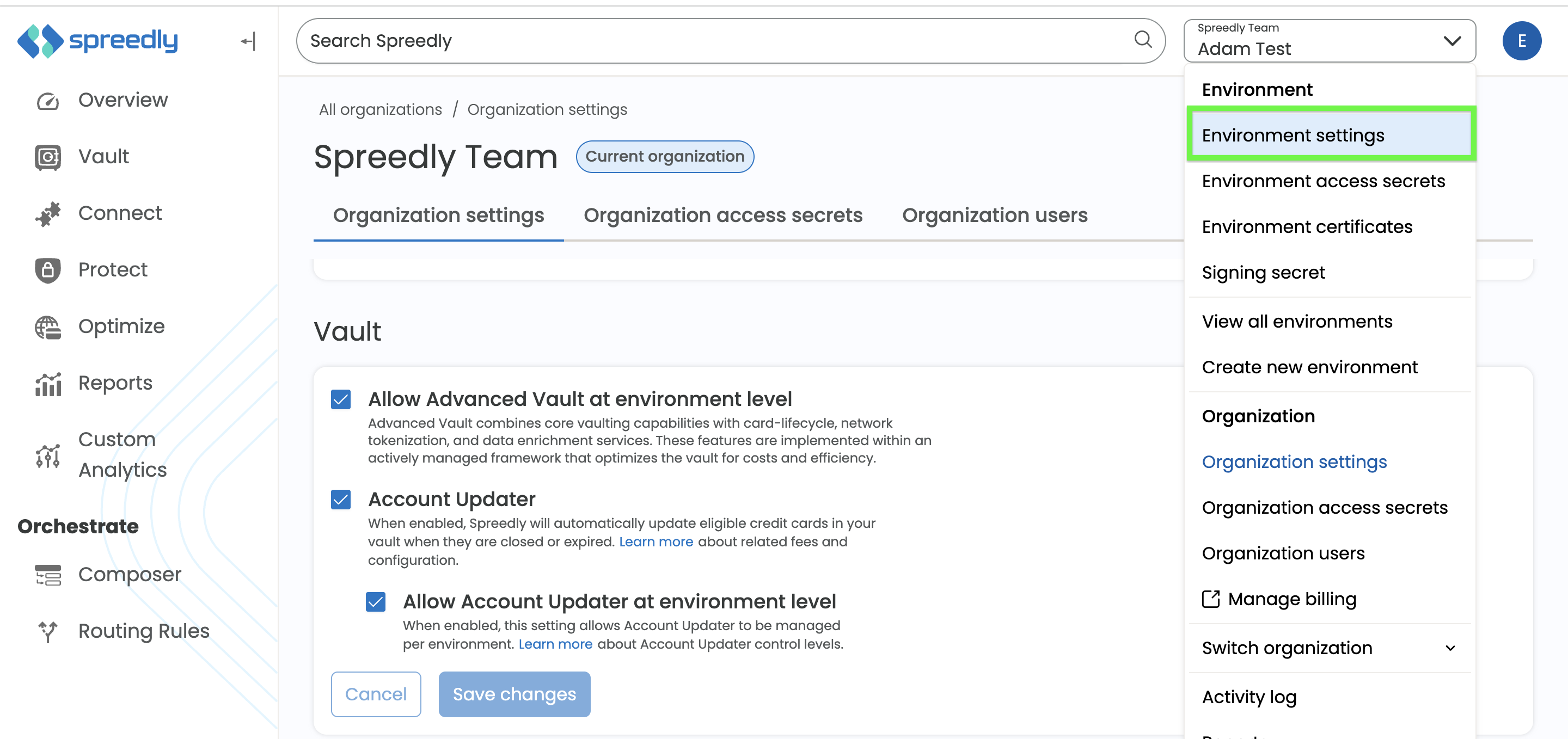Switch to Organization users tab

pyautogui.click(x=995, y=215)
